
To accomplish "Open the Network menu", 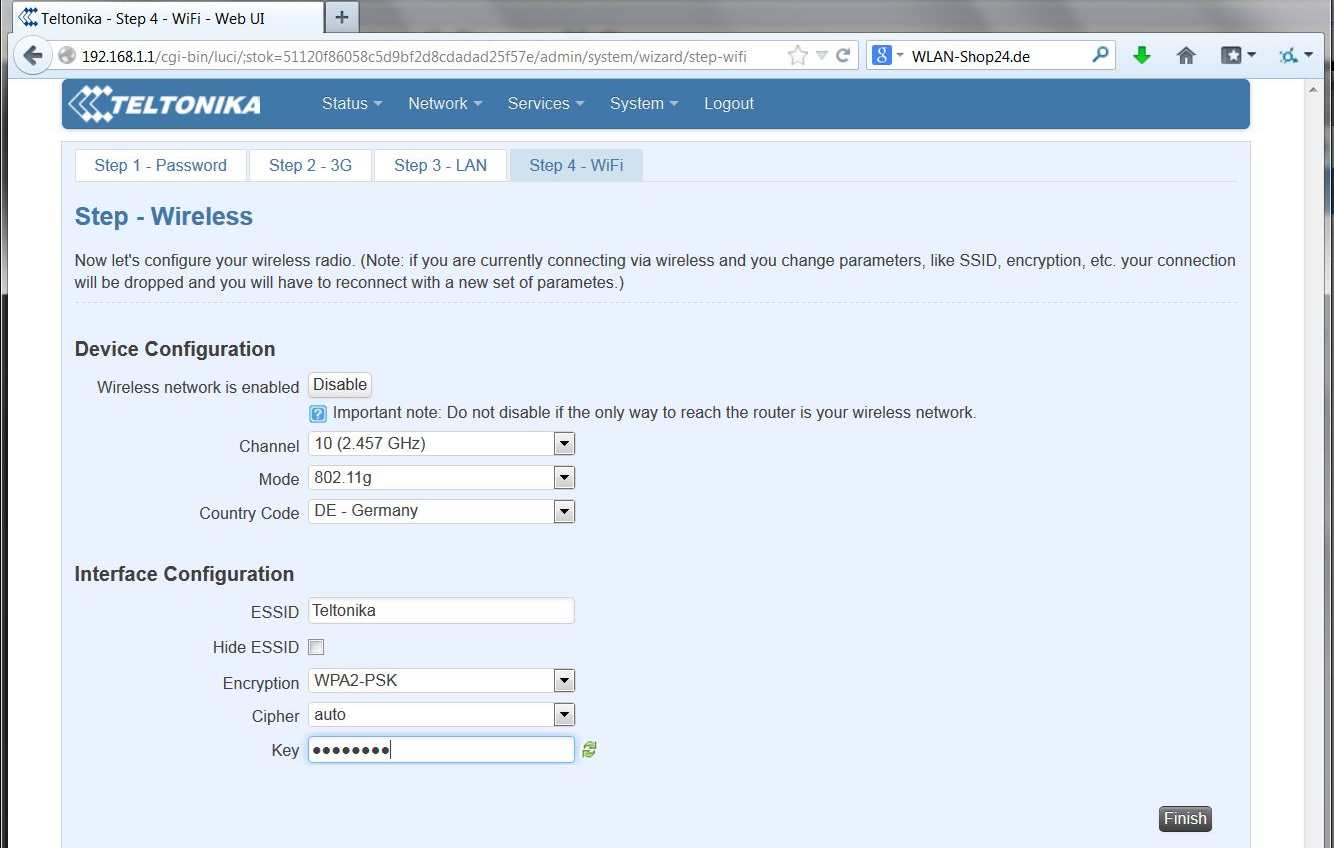I will (445, 104).
